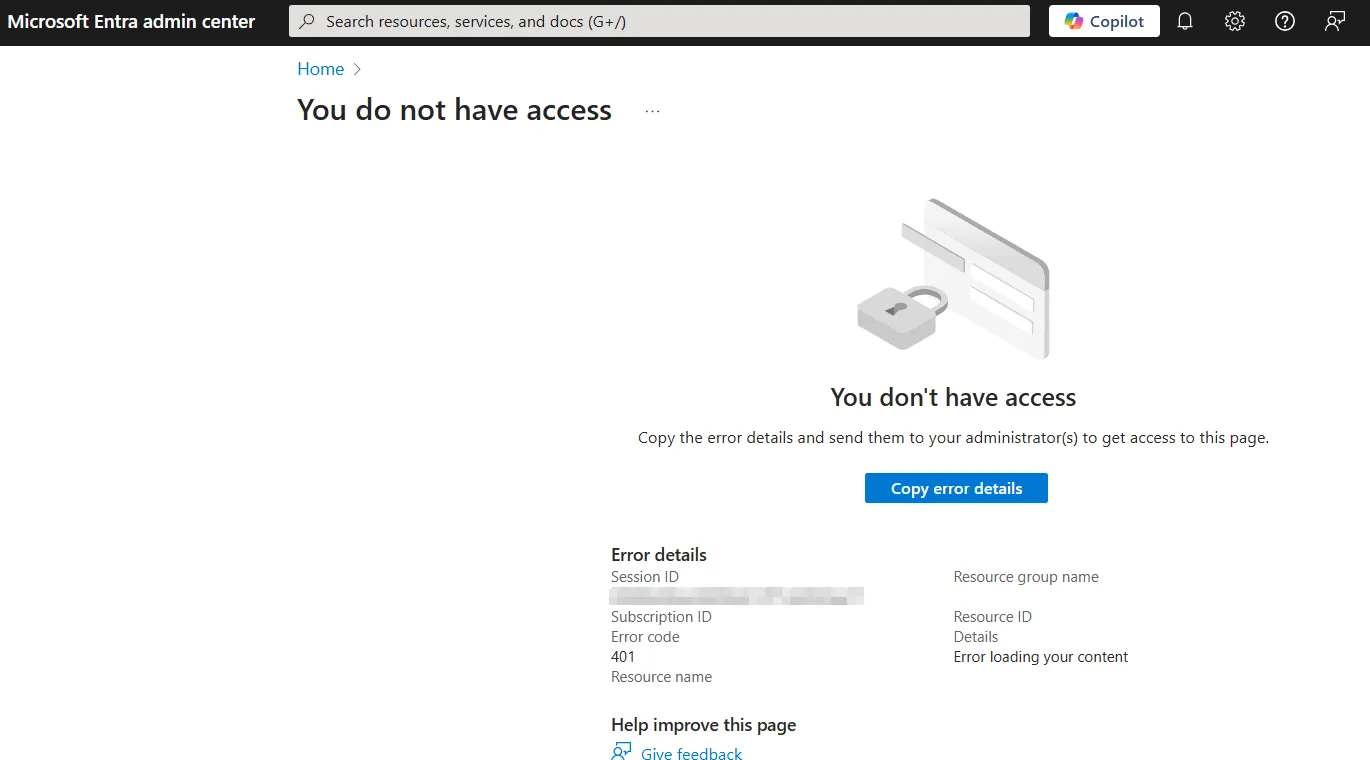Click the feedback icon beside Give feedback
Screen dimensions: 1370x760
coord(622,753)
